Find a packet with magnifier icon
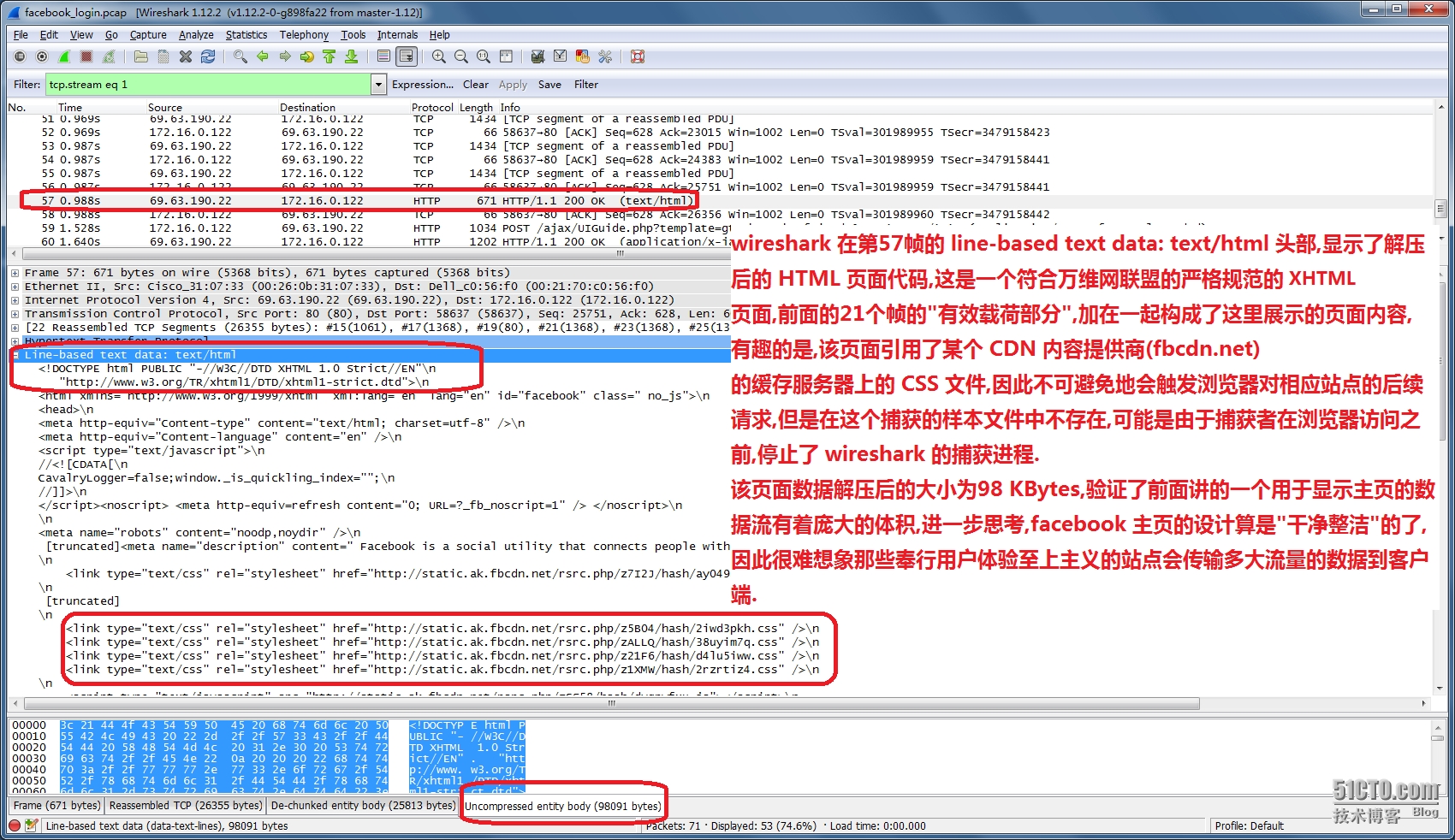 coord(241,56)
